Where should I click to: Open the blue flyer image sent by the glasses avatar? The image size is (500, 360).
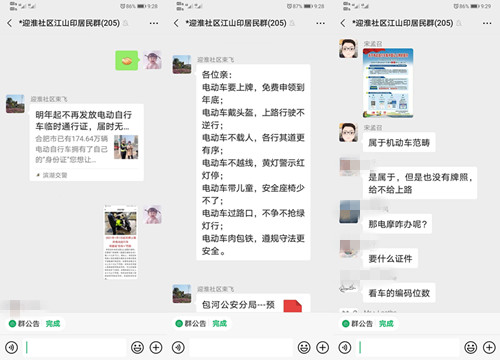tap(388, 83)
